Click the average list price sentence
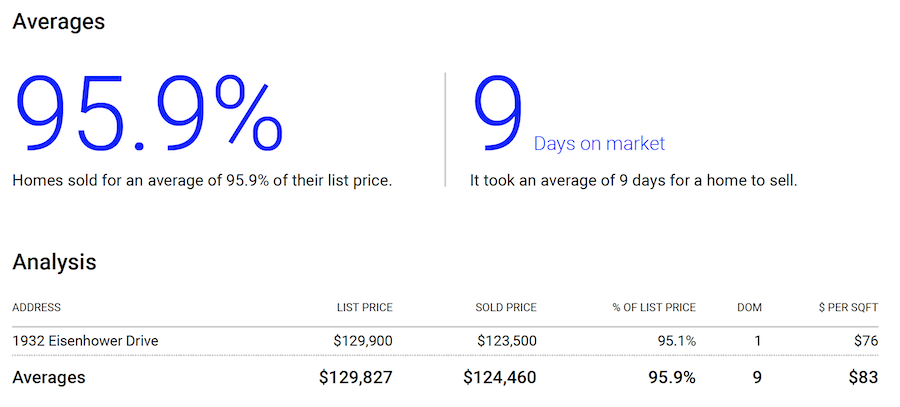The width and height of the screenshot is (900, 407). click(202, 181)
